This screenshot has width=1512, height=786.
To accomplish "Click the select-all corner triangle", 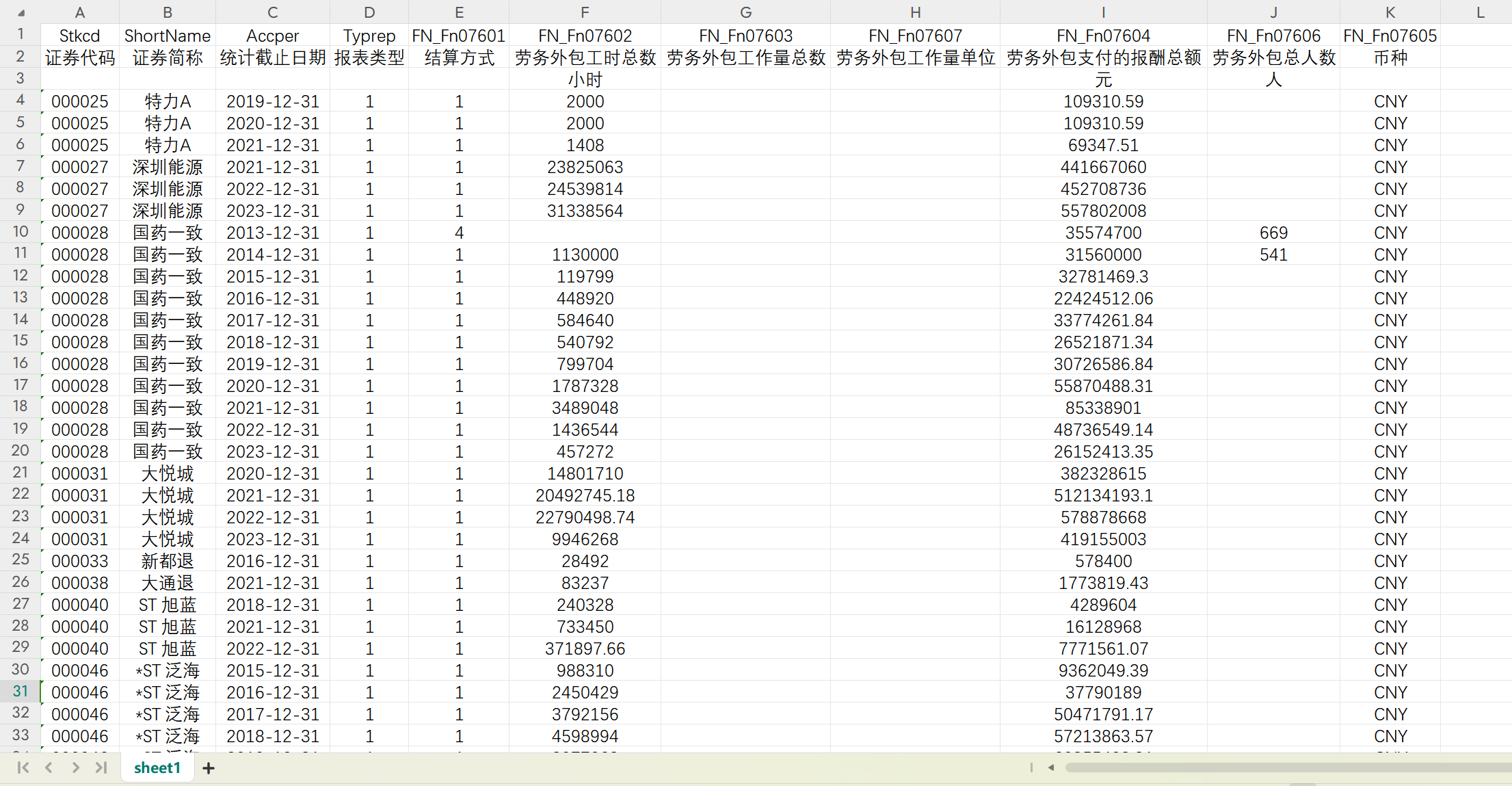I will 22,13.
